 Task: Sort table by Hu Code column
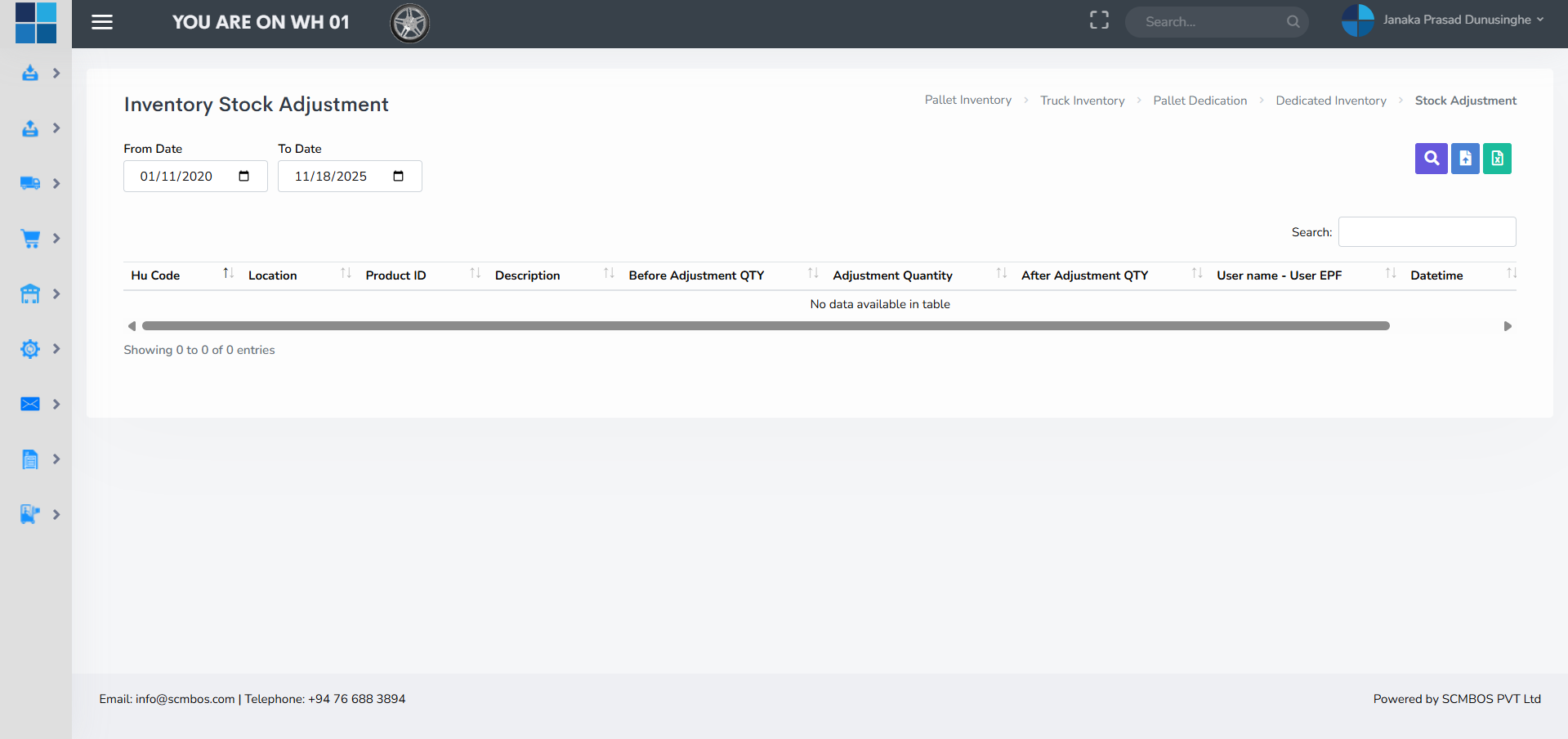pos(155,275)
